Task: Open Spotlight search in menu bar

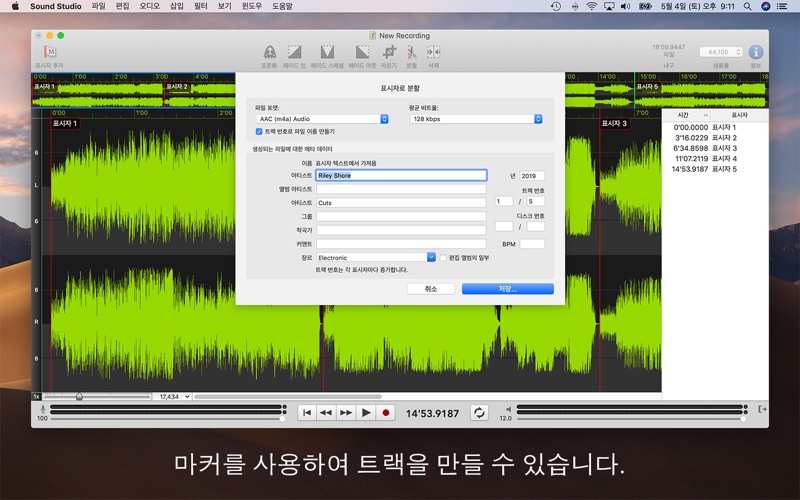Action: click(747, 6)
